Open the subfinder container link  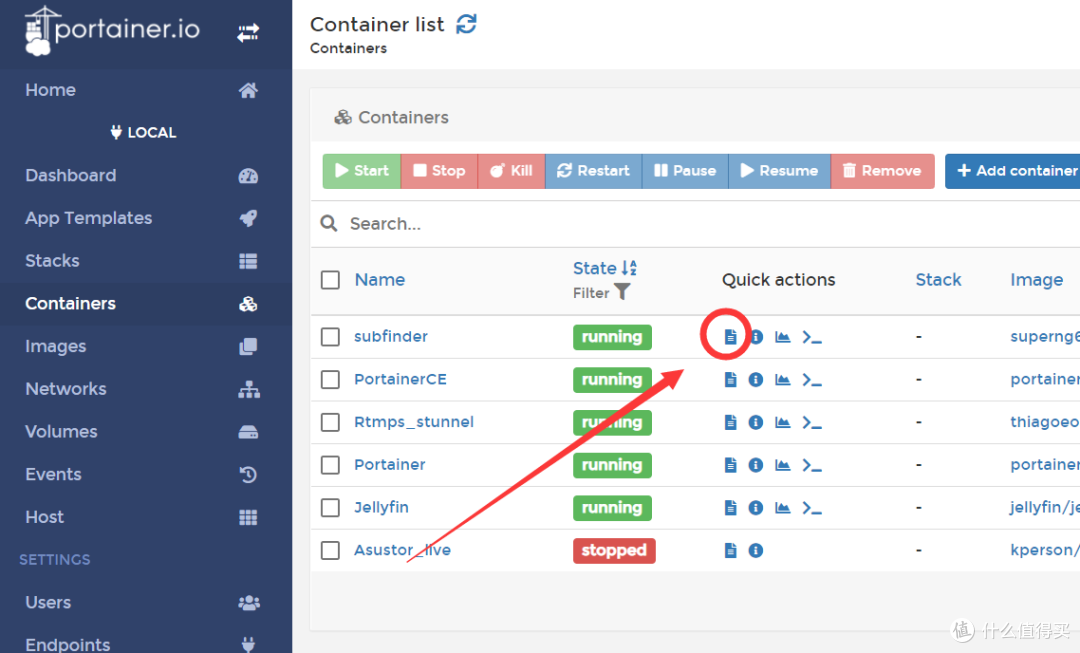(391, 336)
